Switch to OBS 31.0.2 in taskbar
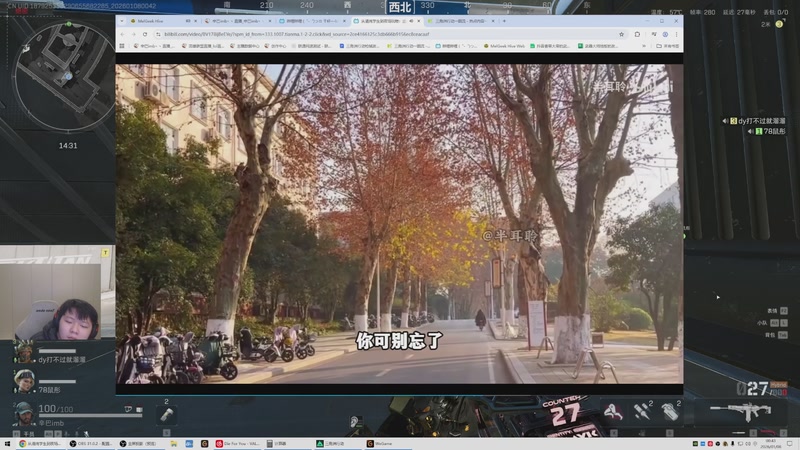 point(91,444)
